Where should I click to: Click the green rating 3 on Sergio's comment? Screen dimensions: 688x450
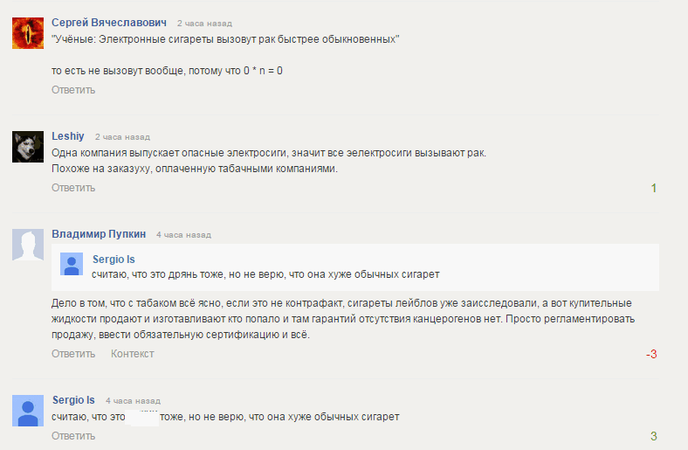654,436
